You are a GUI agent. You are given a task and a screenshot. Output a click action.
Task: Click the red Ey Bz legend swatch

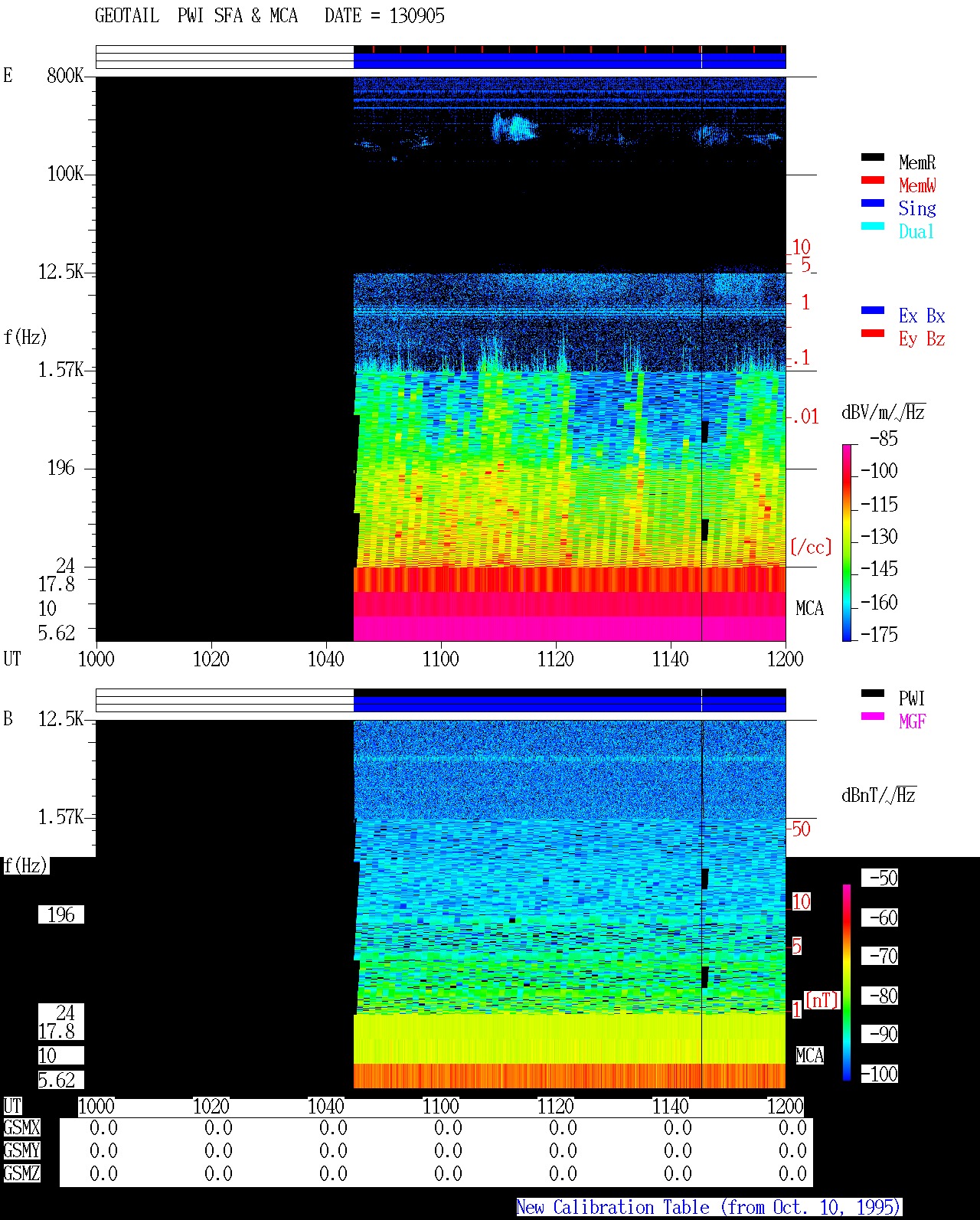click(873, 334)
